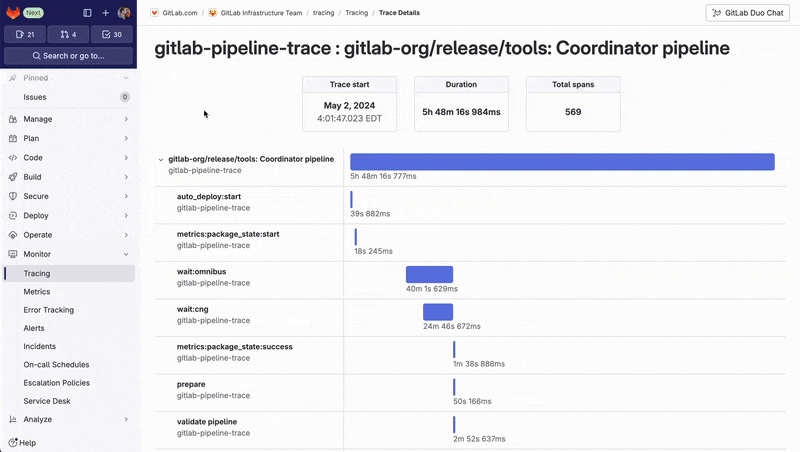
Task: Click the auto_deploy:start span name
Action: point(209,196)
